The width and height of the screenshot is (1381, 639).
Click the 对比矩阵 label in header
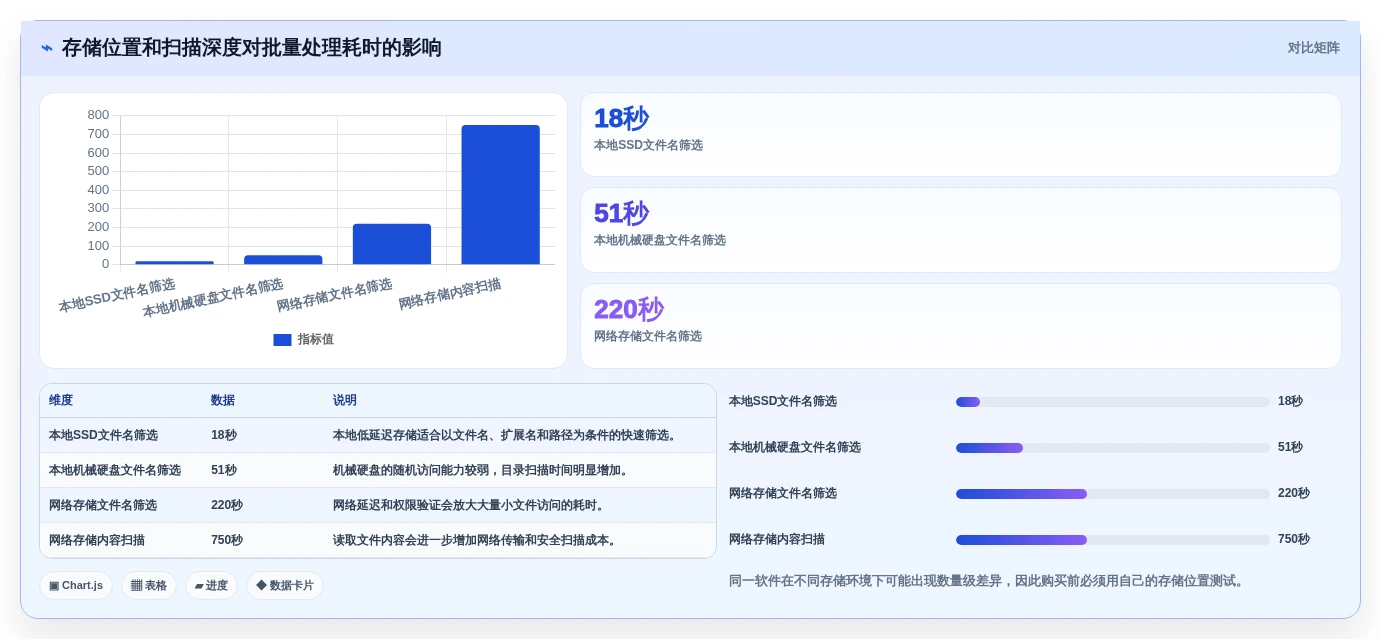pyautogui.click(x=1313, y=48)
